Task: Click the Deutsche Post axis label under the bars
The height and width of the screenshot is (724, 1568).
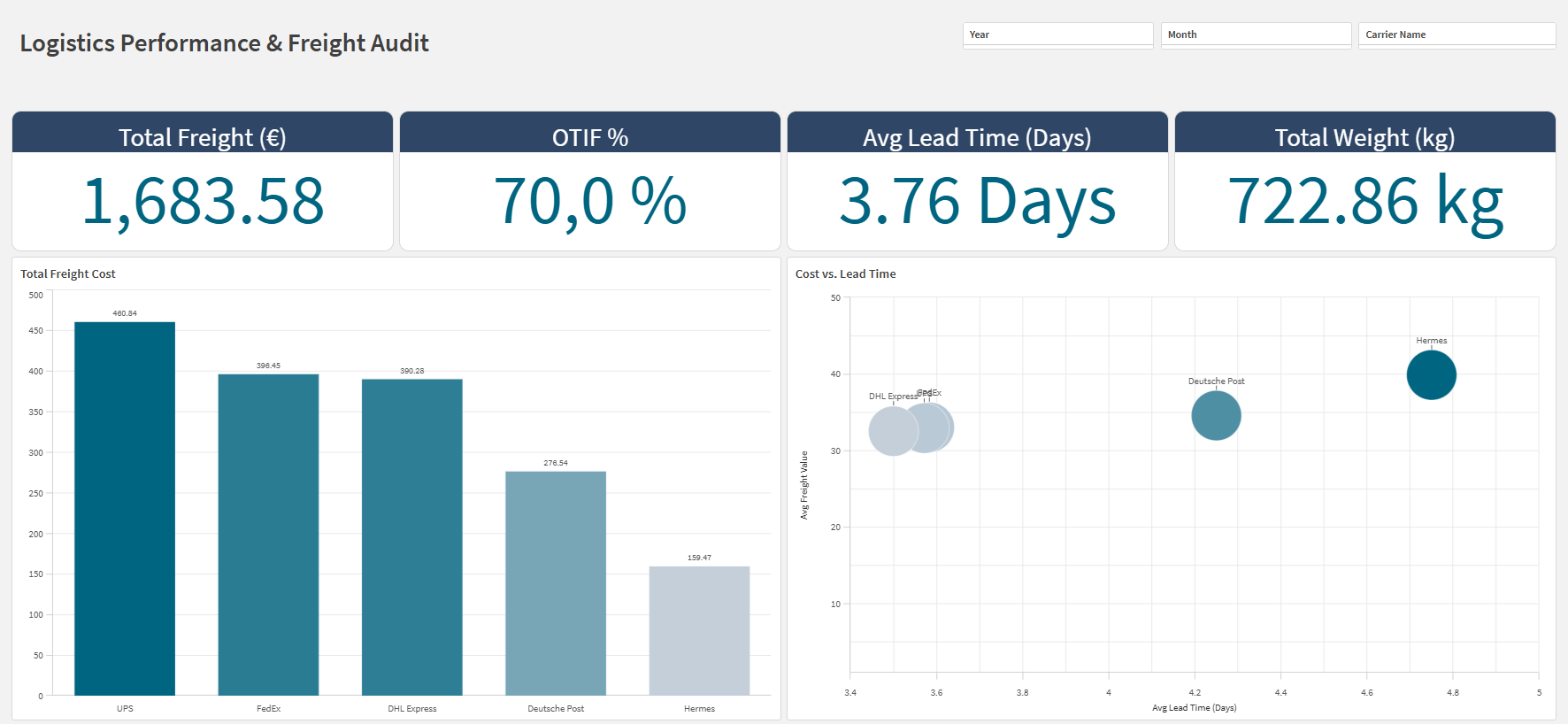Action: pyautogui.click(x=556, y=709)
